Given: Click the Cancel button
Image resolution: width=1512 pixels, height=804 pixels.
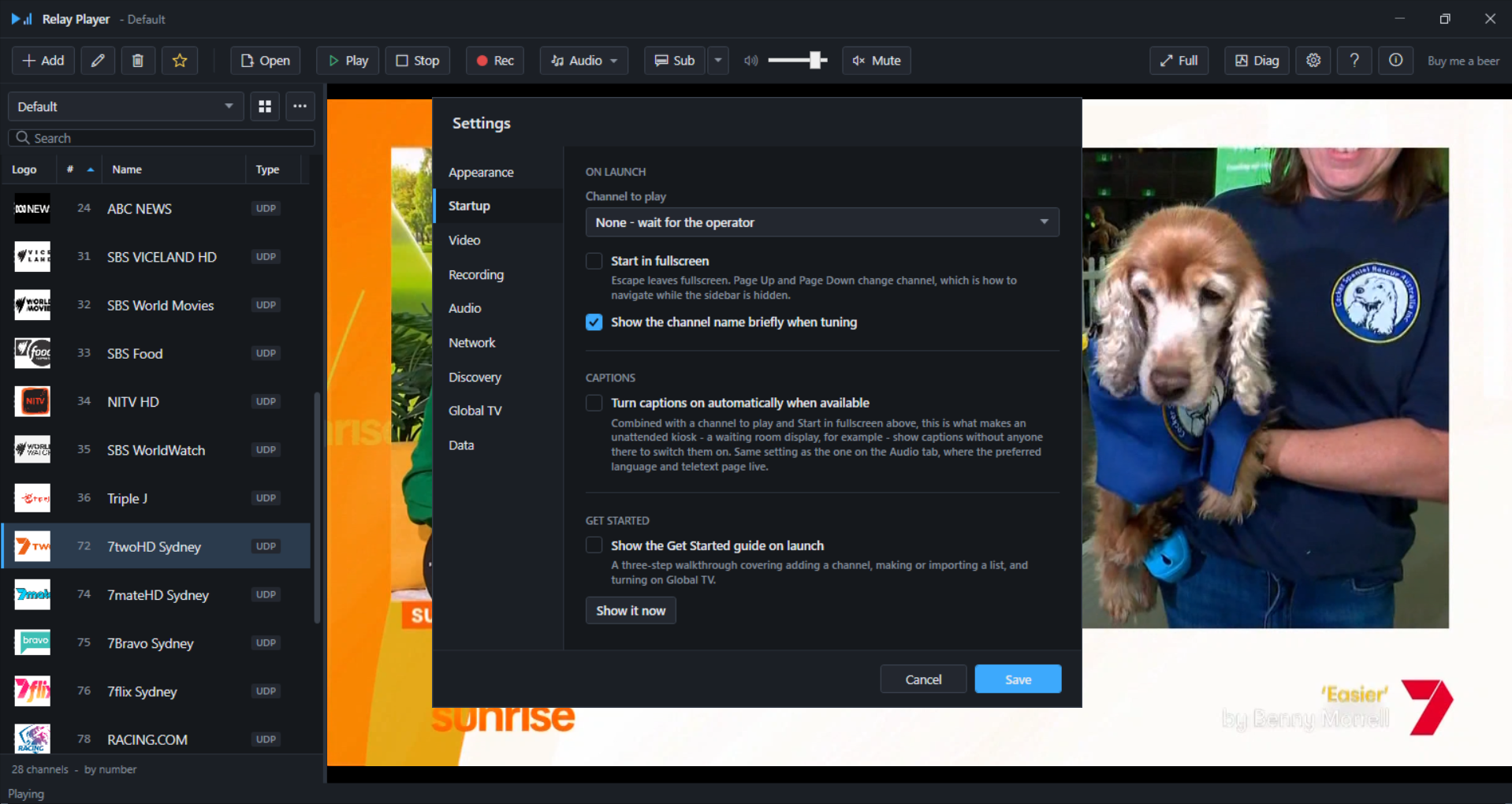Looking at the screenshot, I should (x=923, y=679).
